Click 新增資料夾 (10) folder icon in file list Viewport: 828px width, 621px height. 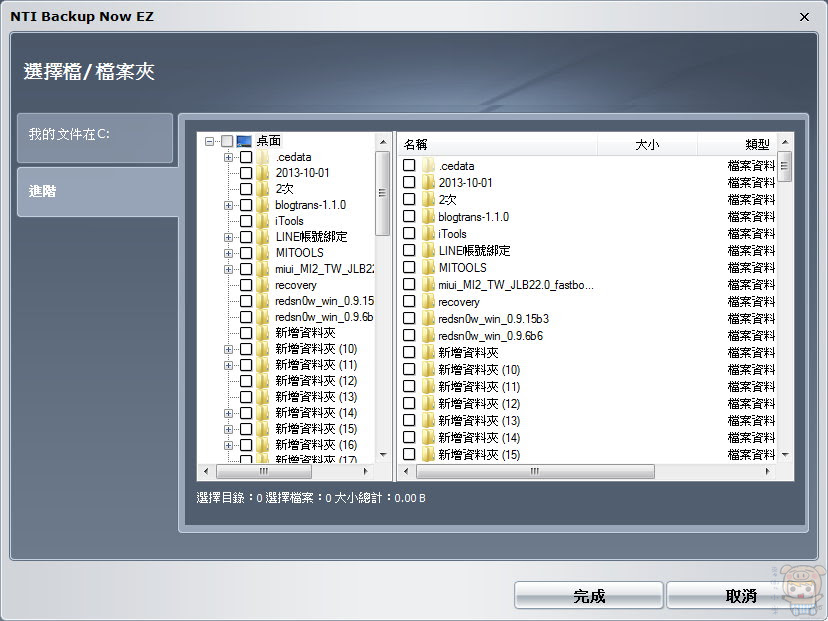[x=428, y=369]
